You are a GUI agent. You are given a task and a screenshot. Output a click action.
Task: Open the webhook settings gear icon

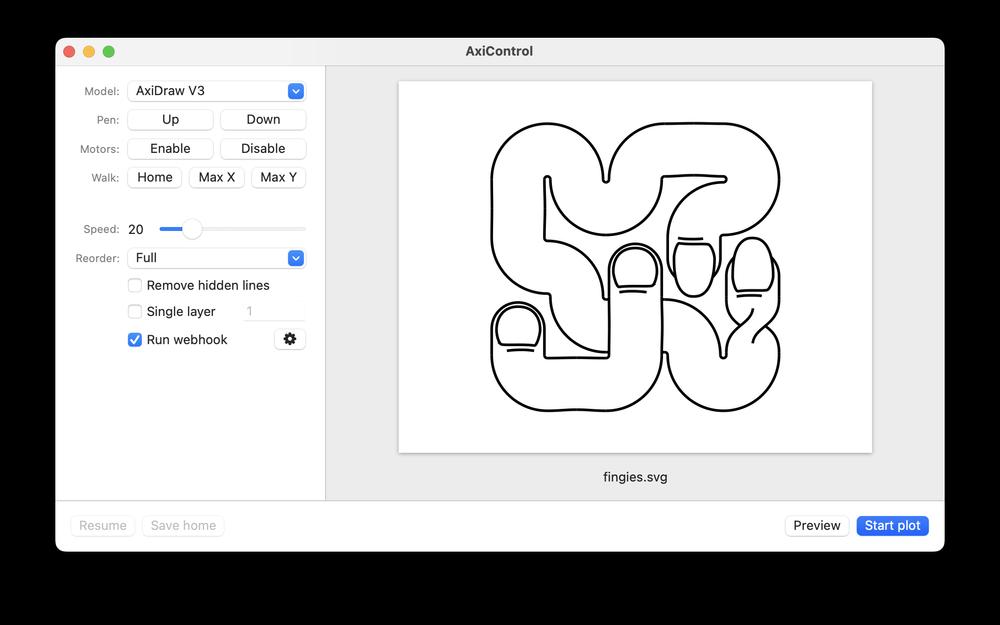pyautogui.click(x=290, y=339)
